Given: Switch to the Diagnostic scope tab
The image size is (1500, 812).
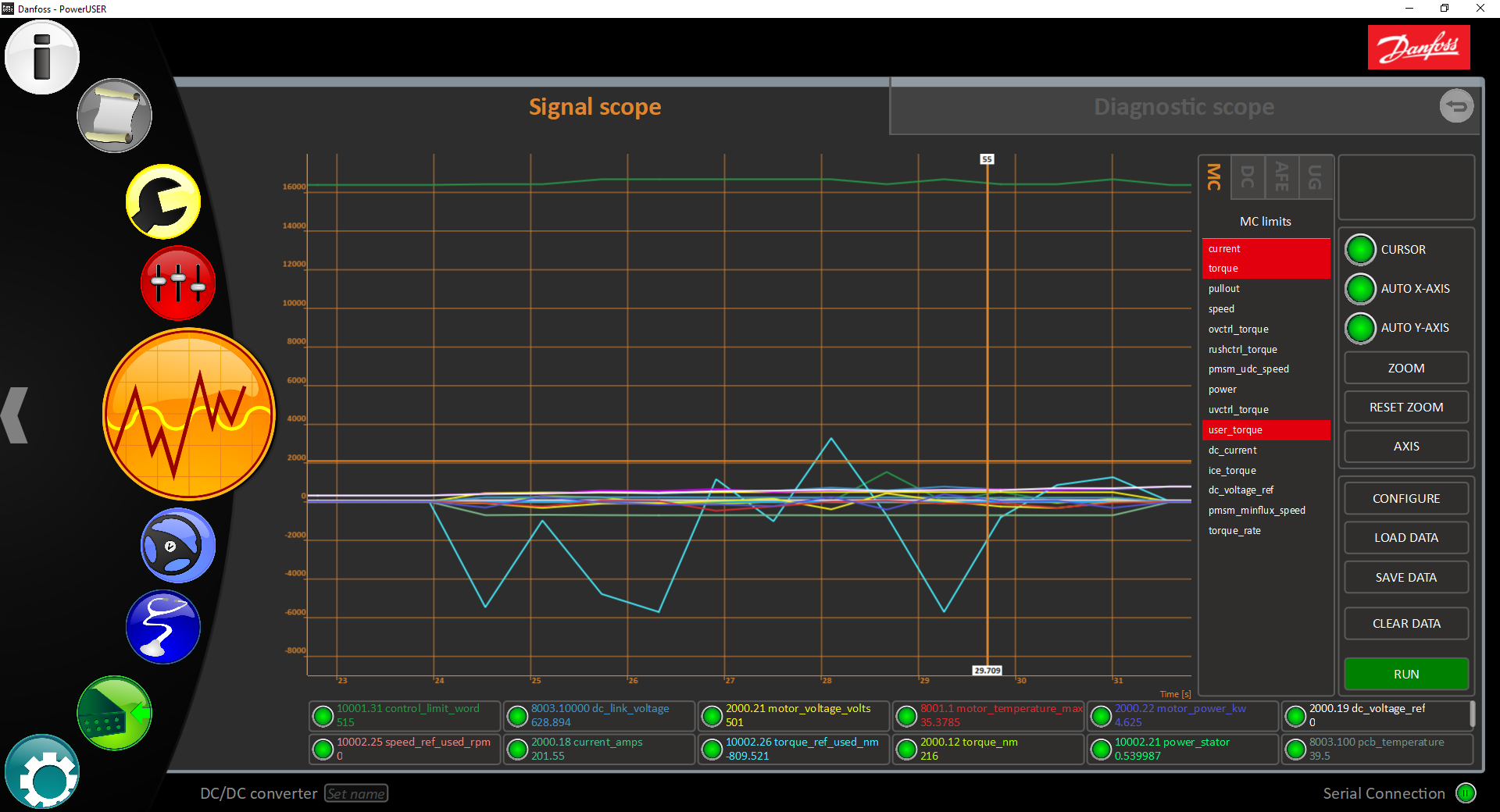Looking at the screenshot, I should tap(1184, 107).
